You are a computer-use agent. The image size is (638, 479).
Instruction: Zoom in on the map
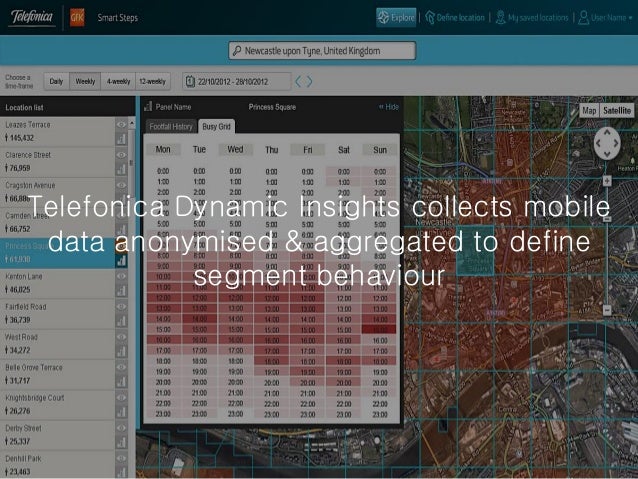coord(607,181)
